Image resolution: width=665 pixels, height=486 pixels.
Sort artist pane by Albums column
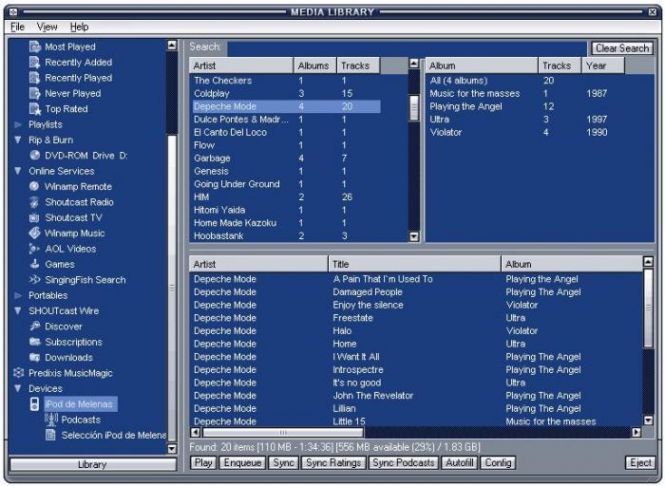tap(315, 66)
